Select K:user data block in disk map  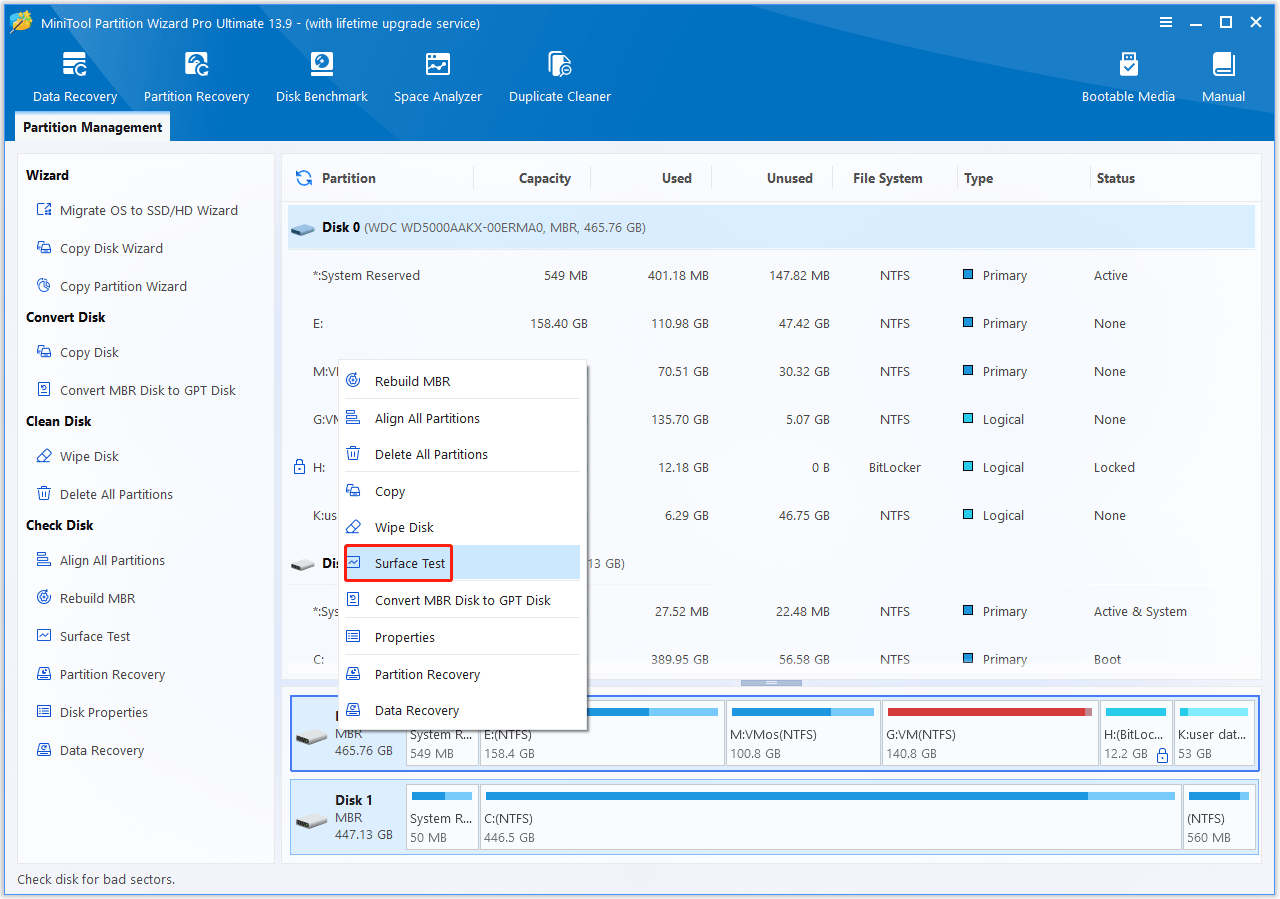(1214, 733)
